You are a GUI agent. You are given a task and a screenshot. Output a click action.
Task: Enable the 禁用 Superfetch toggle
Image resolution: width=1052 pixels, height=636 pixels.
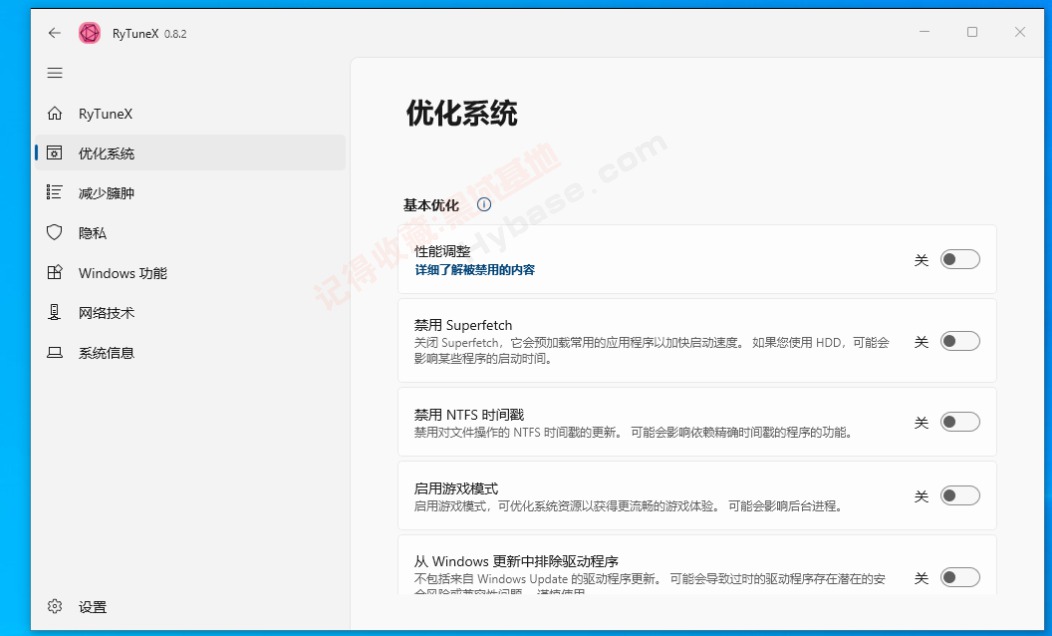point(959,341)
